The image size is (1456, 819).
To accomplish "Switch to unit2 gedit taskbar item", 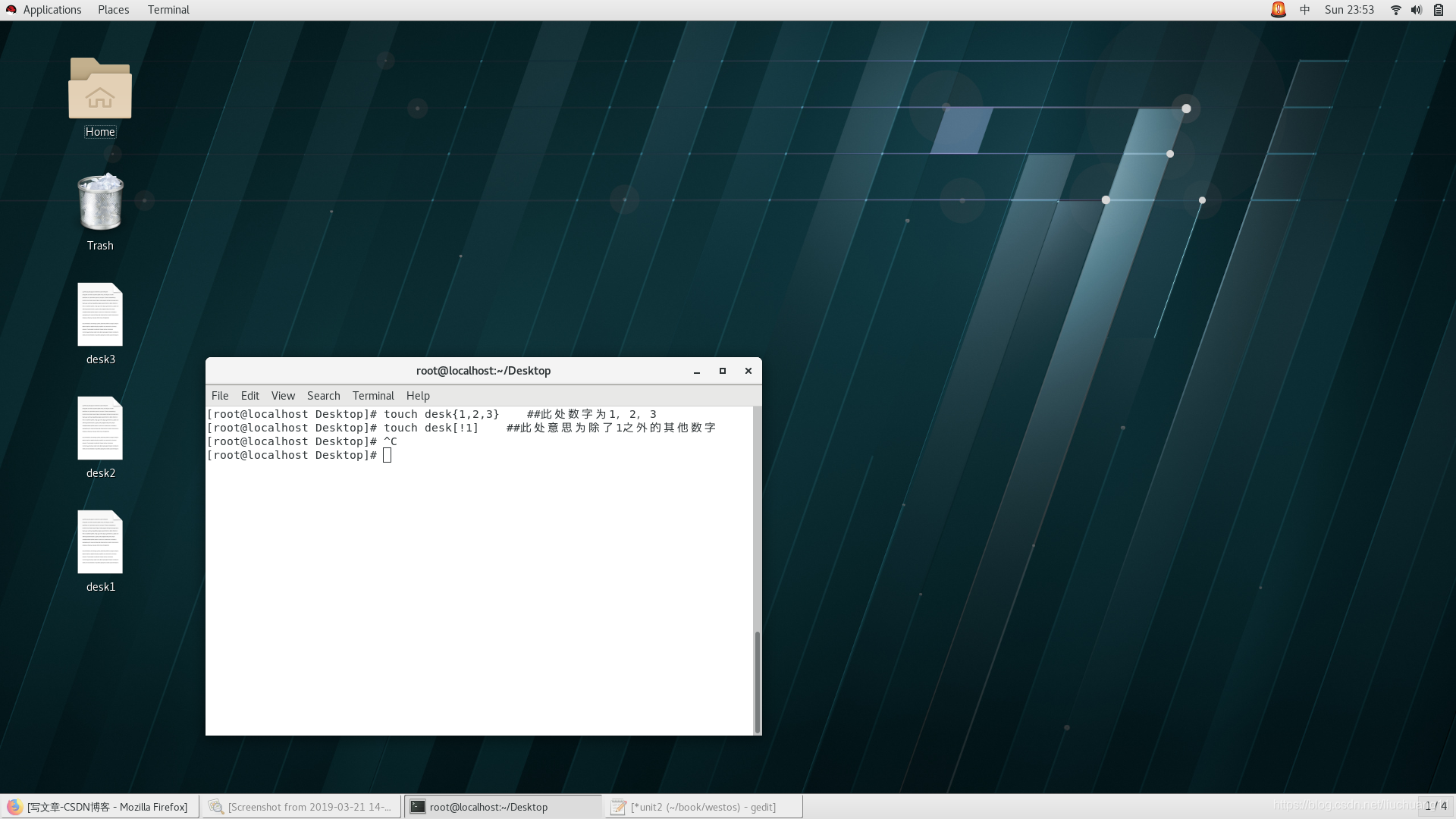I will [704, 807].
